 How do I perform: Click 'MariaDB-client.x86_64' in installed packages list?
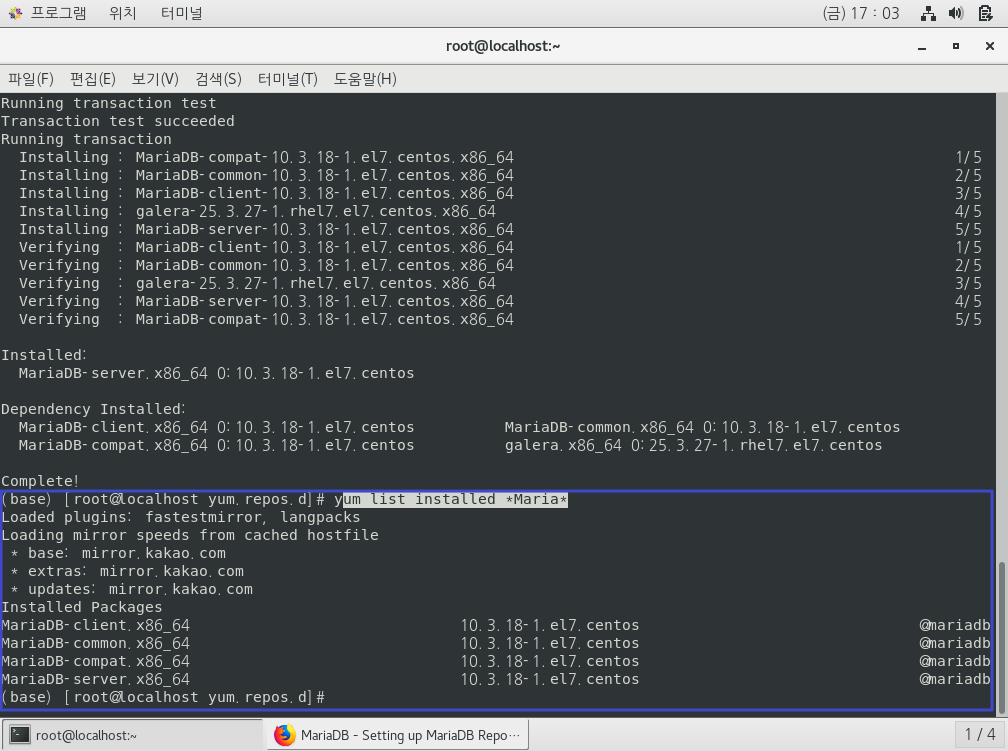95,625
